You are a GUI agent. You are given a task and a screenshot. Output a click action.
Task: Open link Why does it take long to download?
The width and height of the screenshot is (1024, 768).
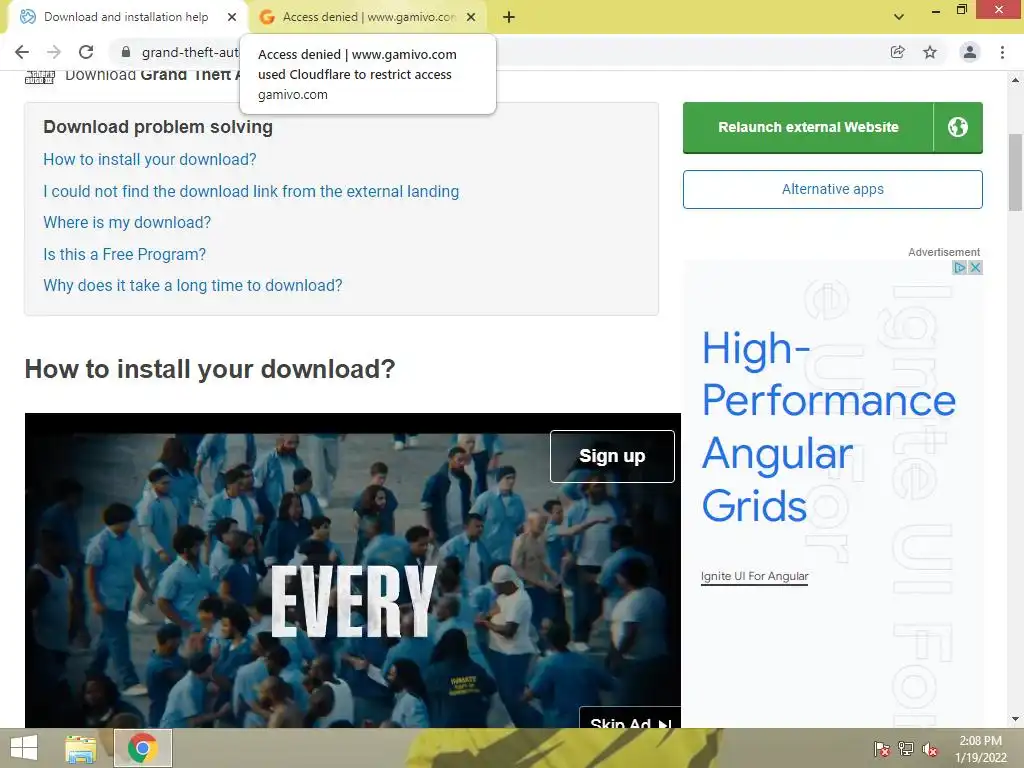click(193, 285)
